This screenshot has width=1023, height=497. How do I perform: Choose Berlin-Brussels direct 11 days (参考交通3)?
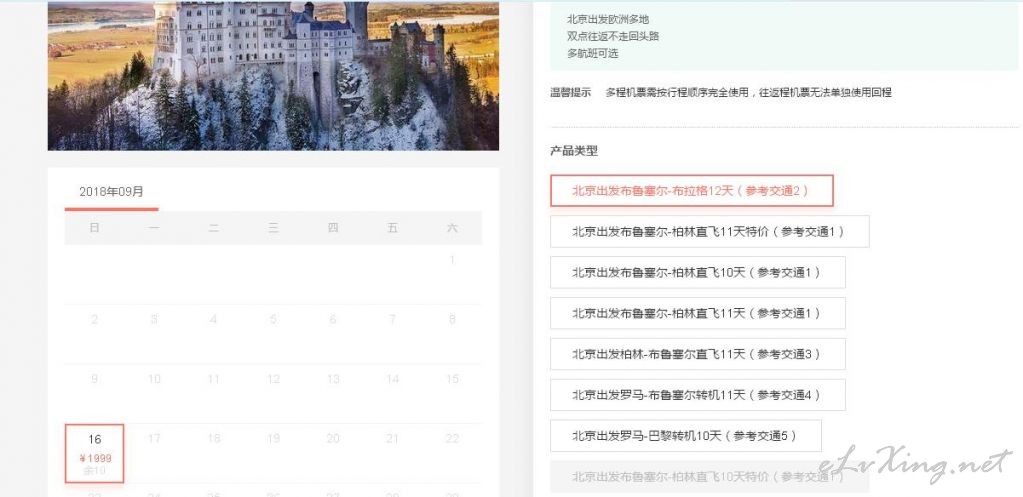point(697,354)
